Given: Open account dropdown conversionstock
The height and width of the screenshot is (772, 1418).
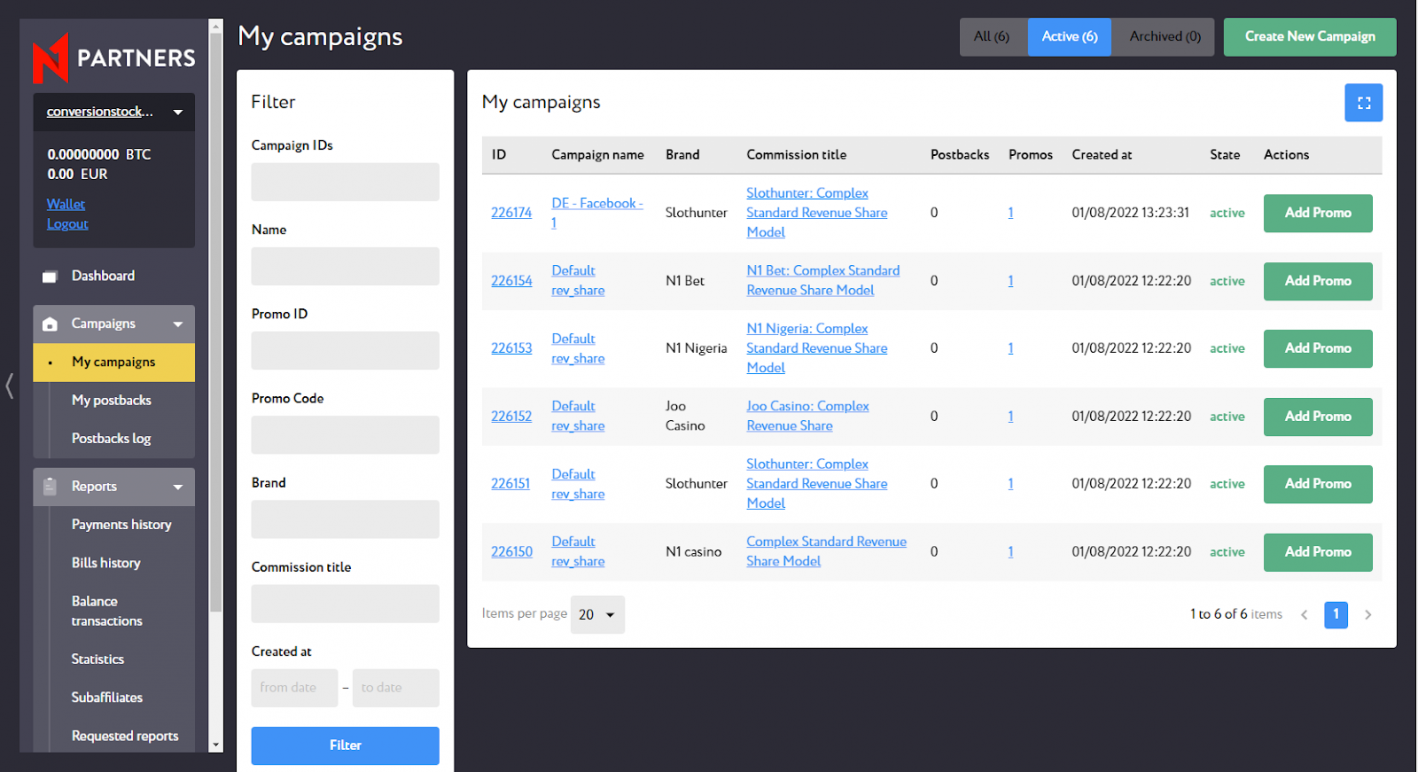Looking at the screenshot, I should 114,112.
